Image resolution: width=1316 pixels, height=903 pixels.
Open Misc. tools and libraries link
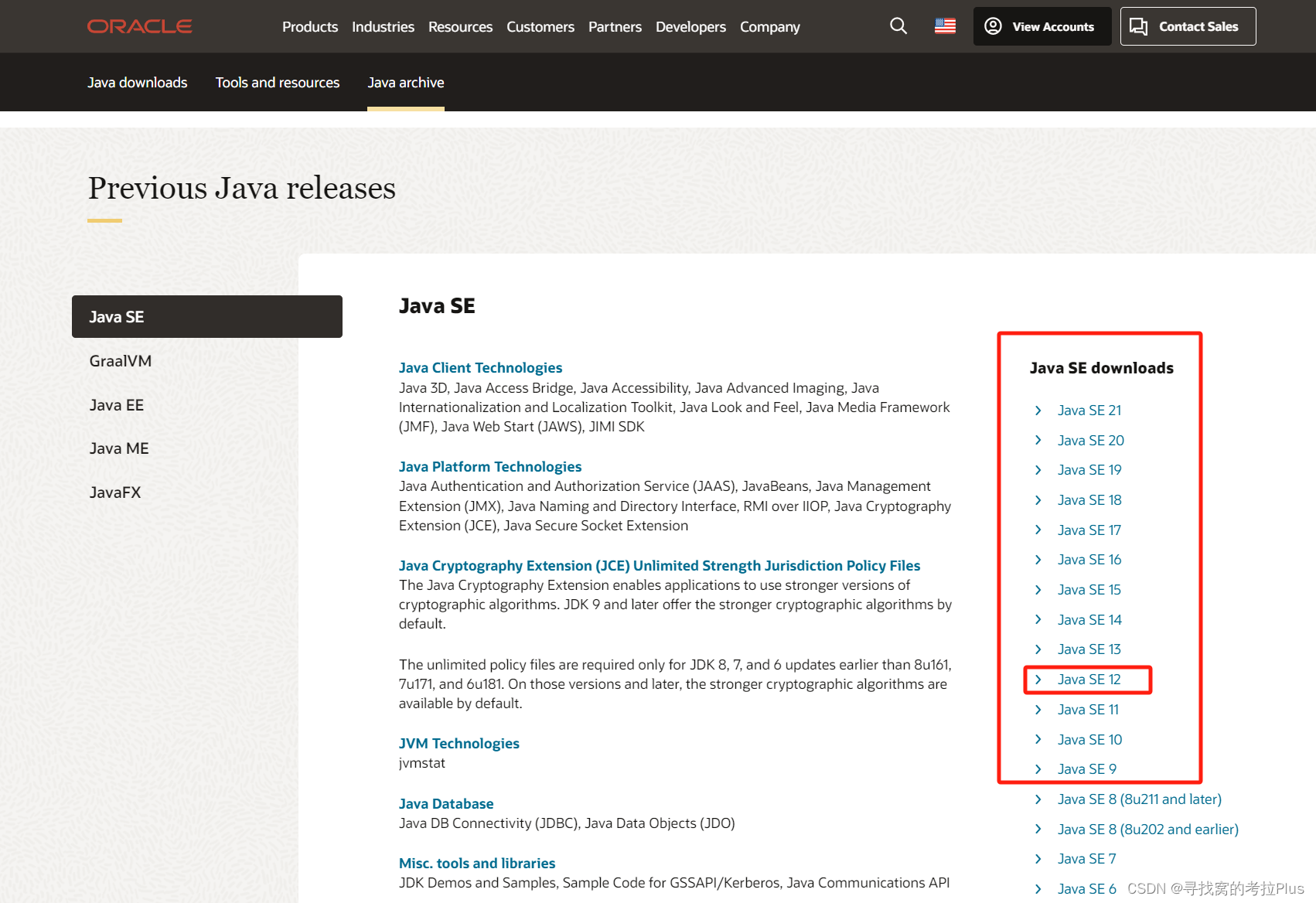click(477, 864)
